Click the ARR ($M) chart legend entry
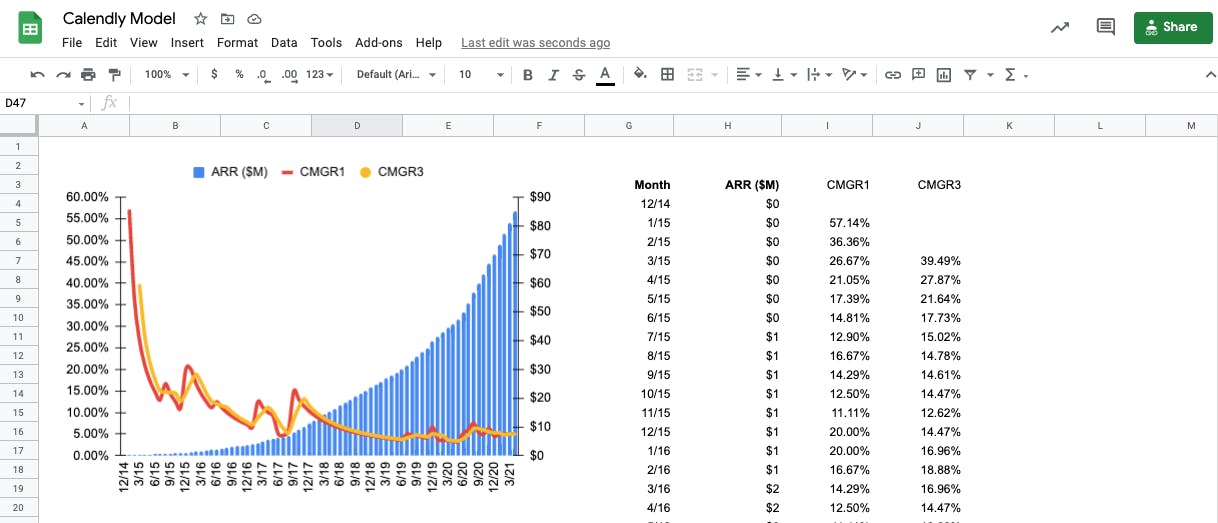 point(231,172)
